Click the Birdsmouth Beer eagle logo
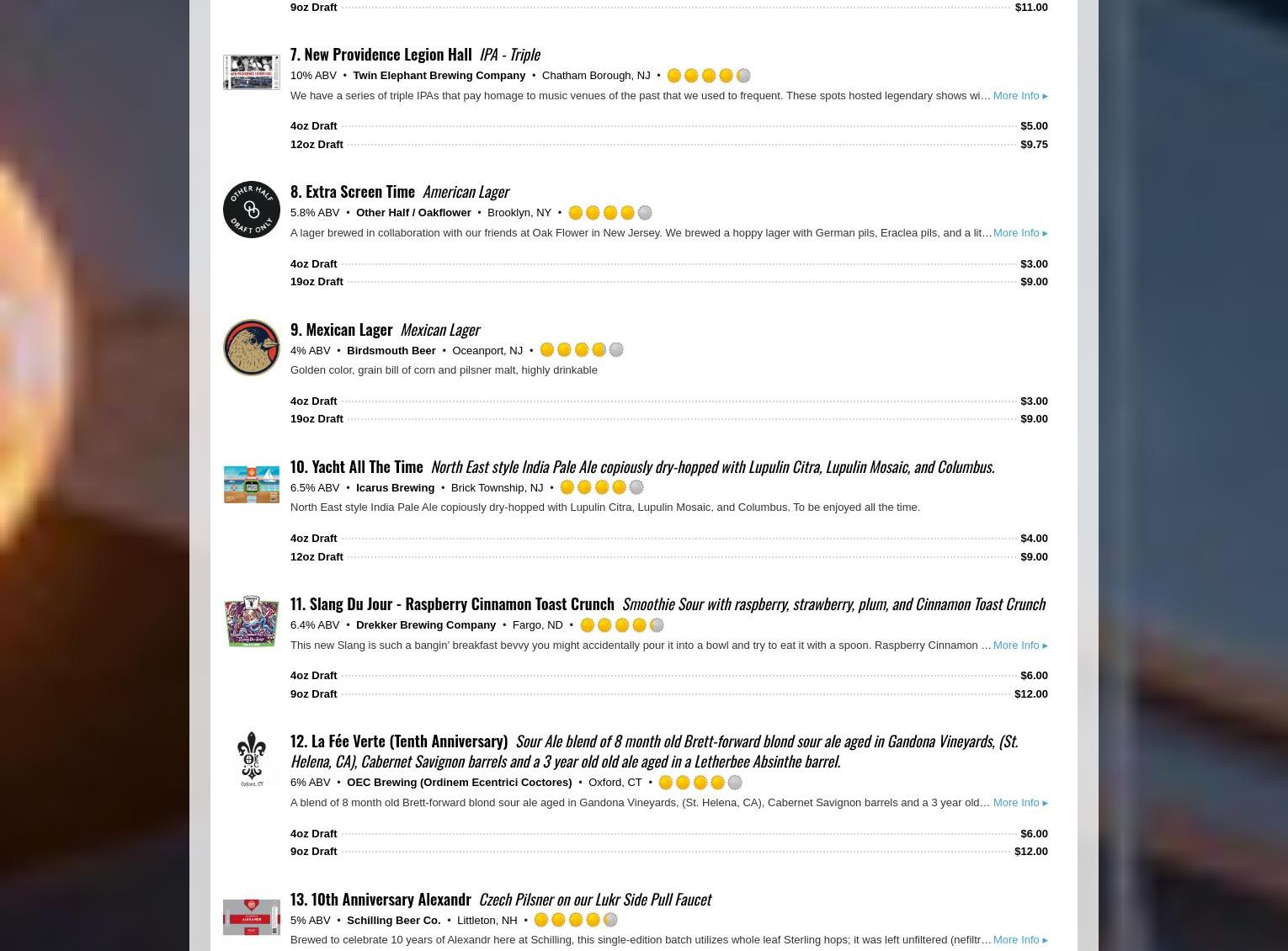 pos(251,347)
